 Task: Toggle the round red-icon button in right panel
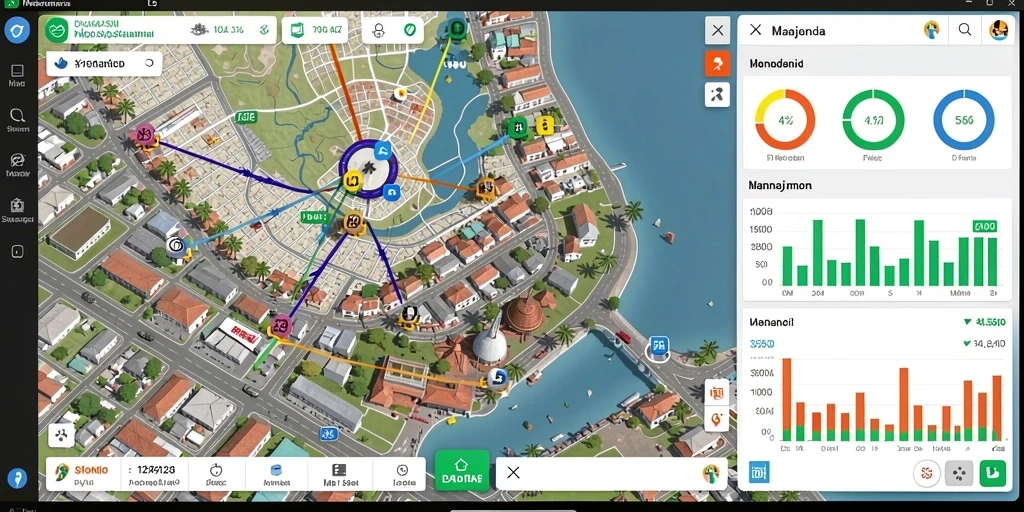(x=926, y=473)
